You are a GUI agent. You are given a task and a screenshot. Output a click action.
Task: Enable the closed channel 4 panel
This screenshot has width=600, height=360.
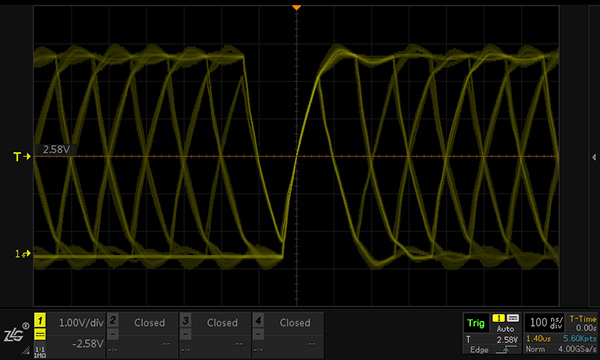tap(288, 335)
